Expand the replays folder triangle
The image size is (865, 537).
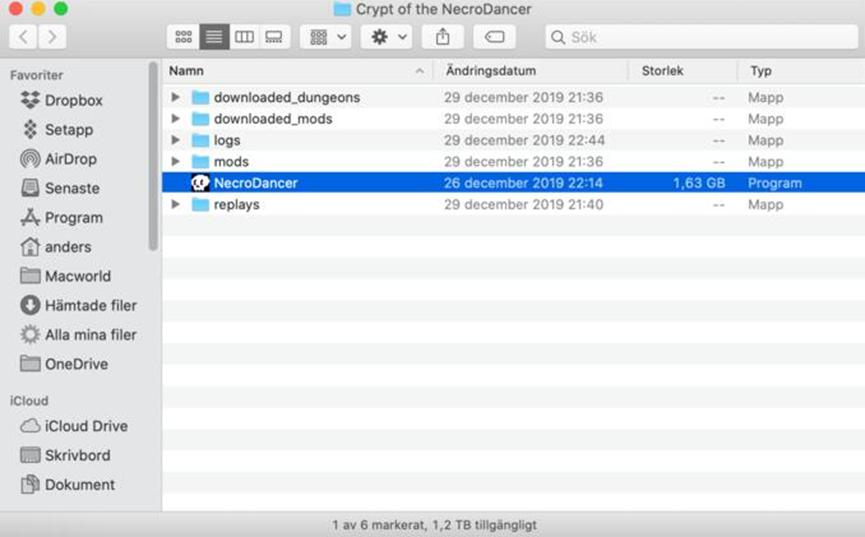(x=176, y=205)
